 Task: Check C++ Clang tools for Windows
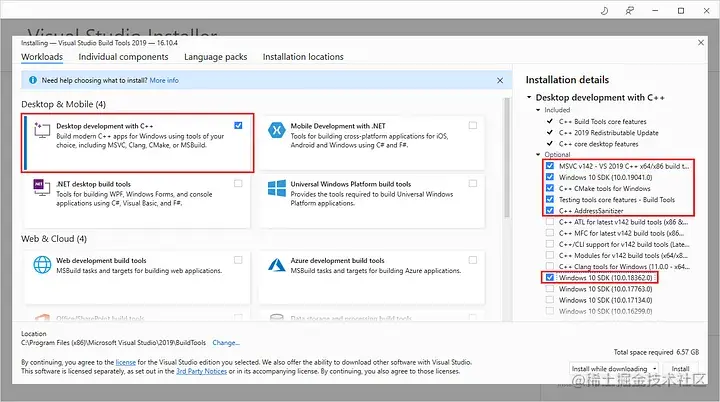[x=550, y=266]
